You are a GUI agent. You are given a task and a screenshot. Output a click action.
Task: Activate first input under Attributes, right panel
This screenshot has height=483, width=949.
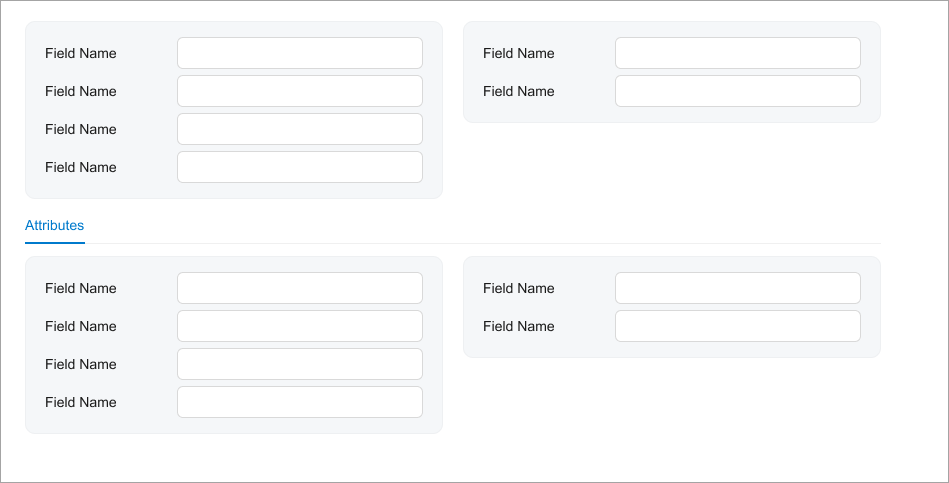coord(738,288)
